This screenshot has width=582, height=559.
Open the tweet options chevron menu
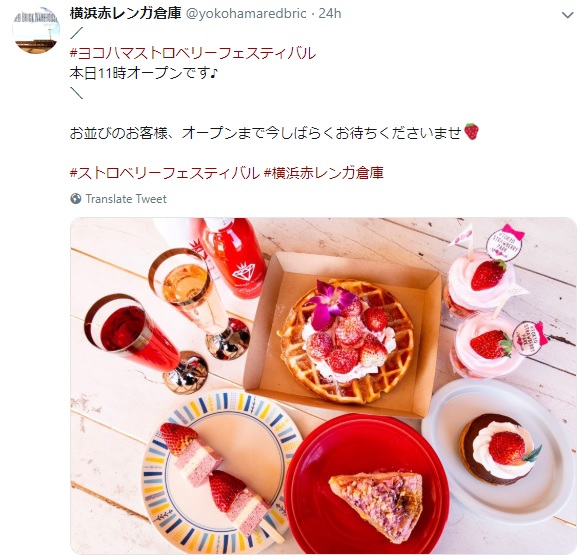click(567, 15)
